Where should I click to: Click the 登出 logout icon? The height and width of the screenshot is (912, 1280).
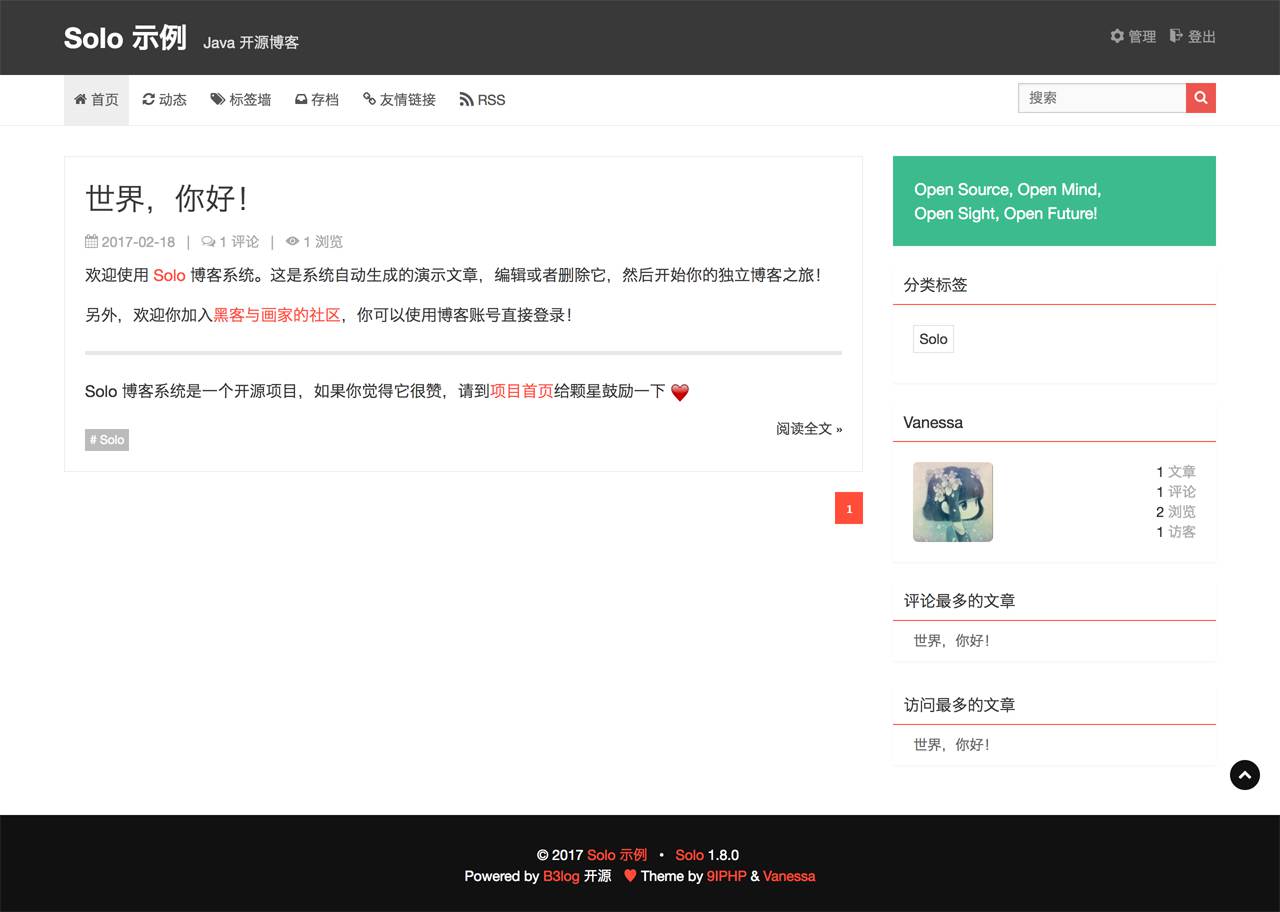pyautogui.click(x=1177, y=36)
